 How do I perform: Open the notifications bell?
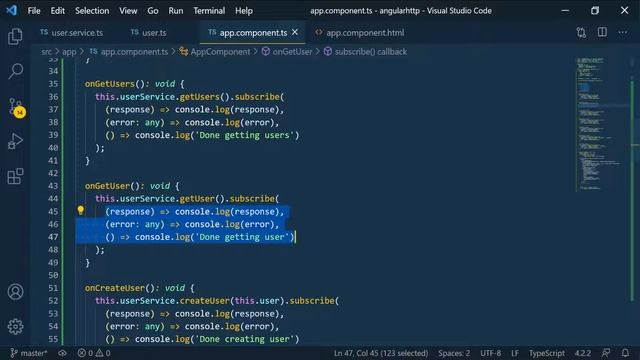(625, 353)
